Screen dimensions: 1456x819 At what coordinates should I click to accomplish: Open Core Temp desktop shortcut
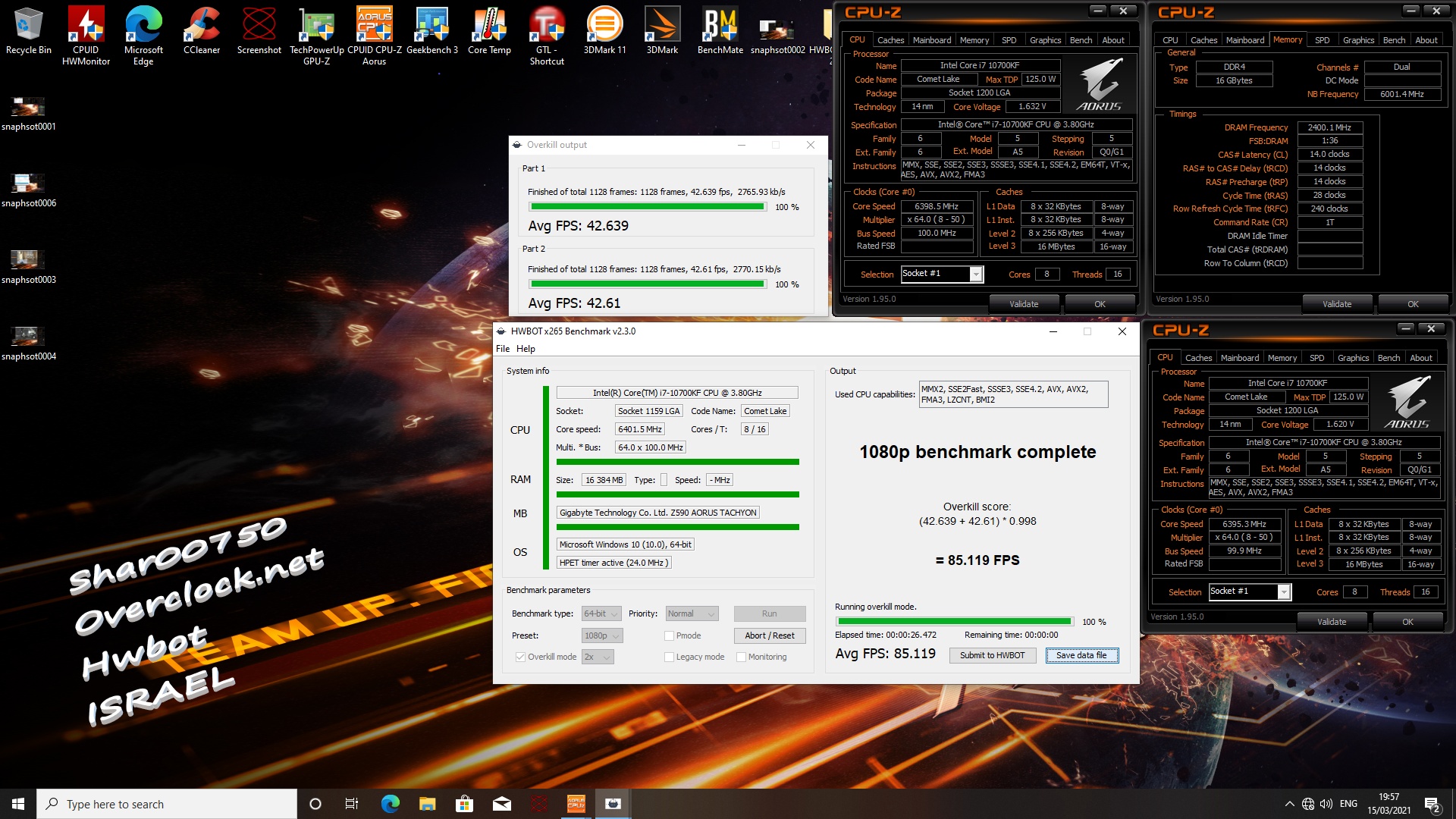click(489, 32)
